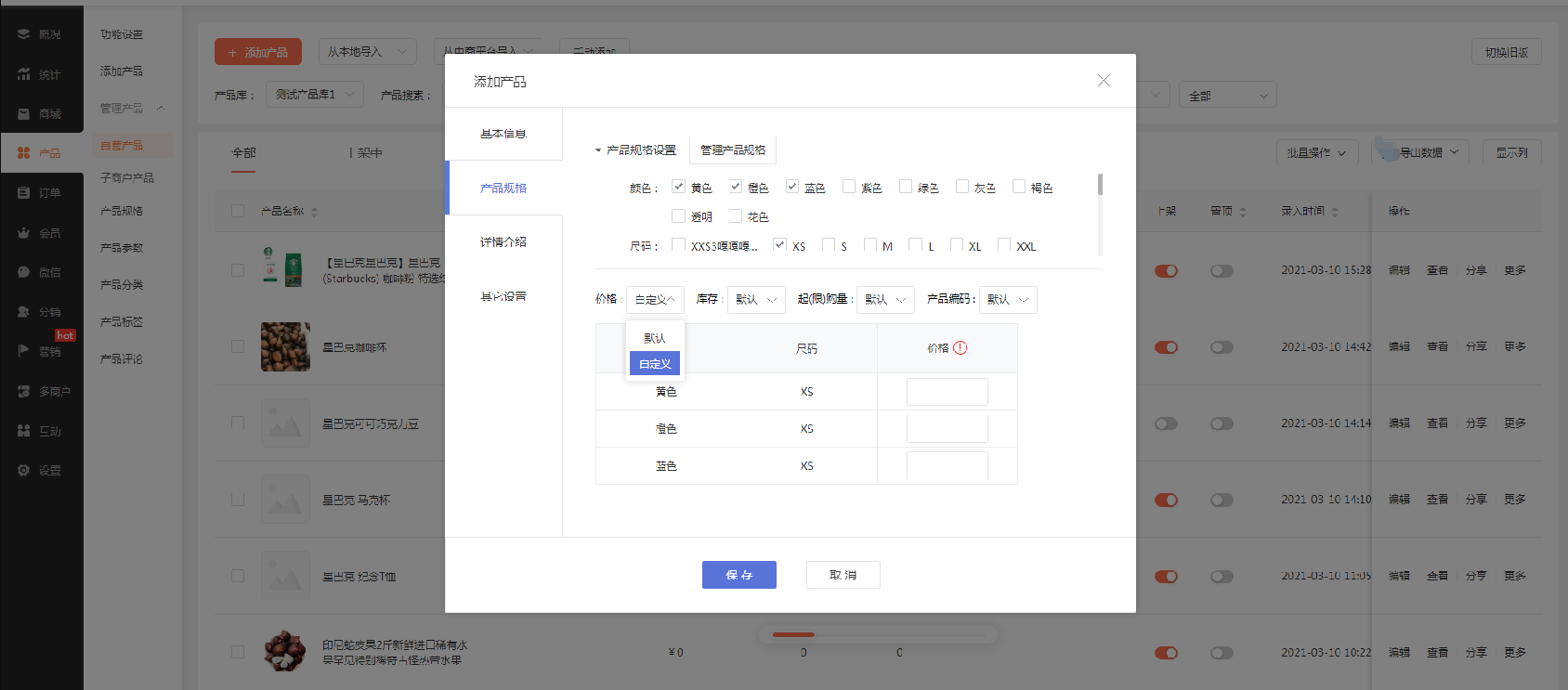Click the mangosteen fruit product thumbnail
1568x690 pixels.
click(285, 652)
